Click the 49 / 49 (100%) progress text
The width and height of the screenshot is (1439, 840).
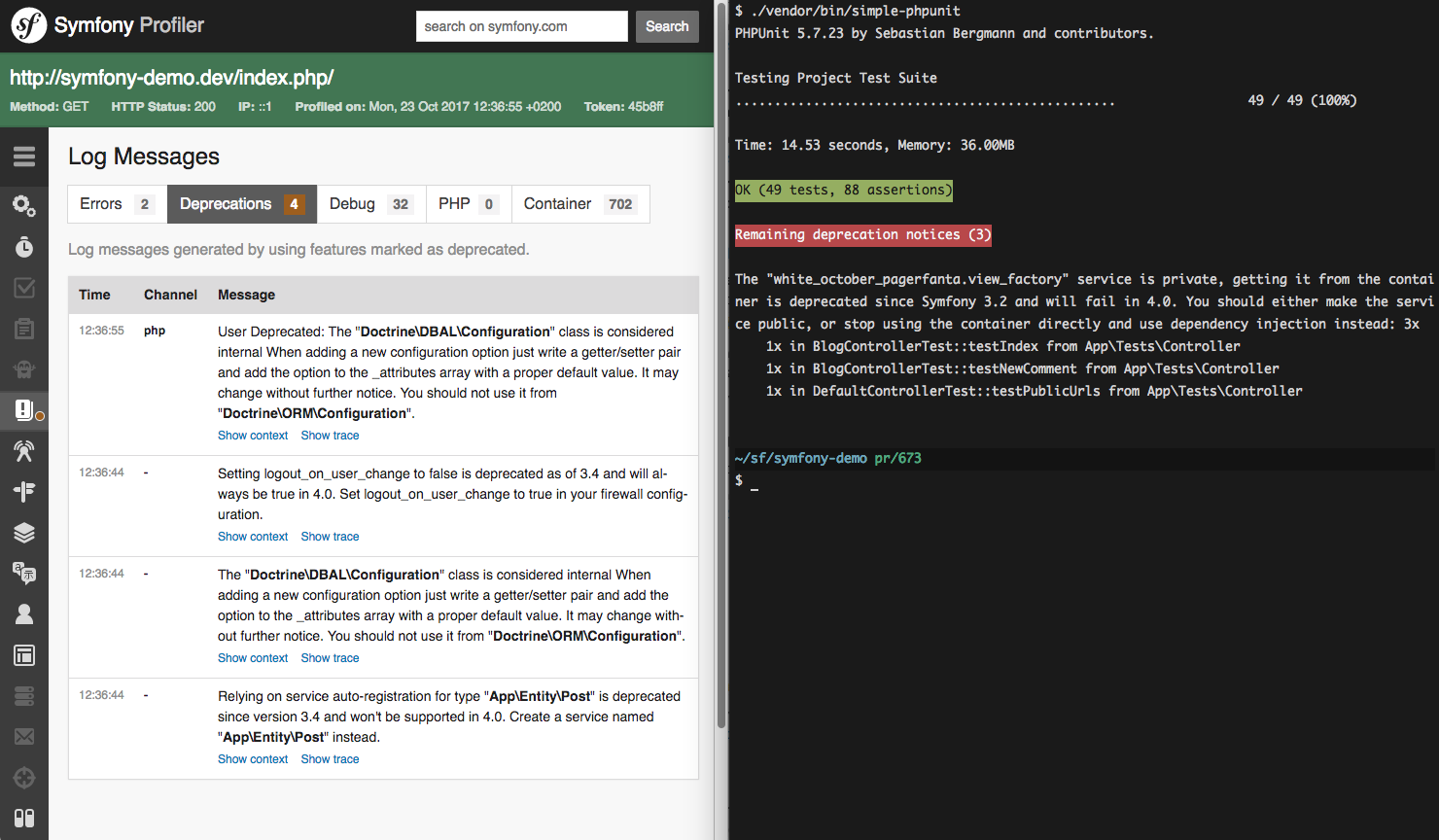pos(1302,100)
